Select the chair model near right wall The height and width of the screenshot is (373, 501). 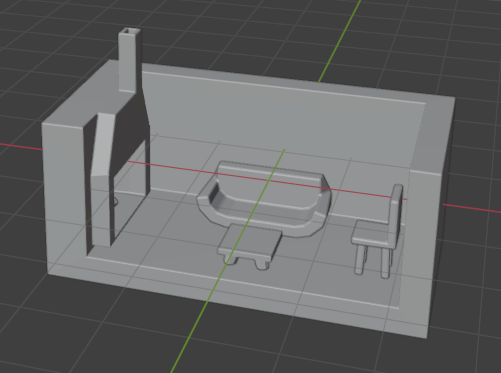(378, 232)
